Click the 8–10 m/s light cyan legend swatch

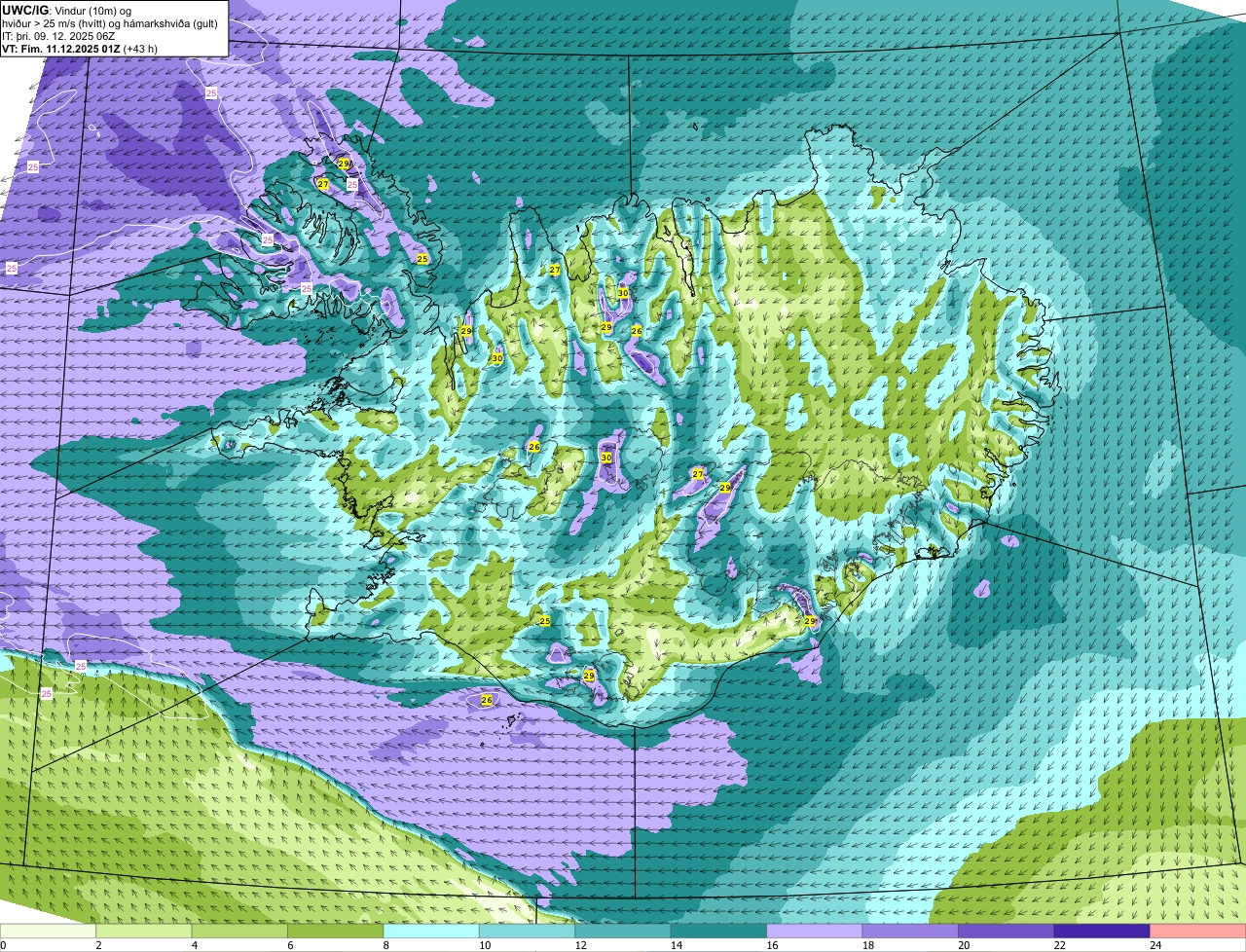coord(431,931)
